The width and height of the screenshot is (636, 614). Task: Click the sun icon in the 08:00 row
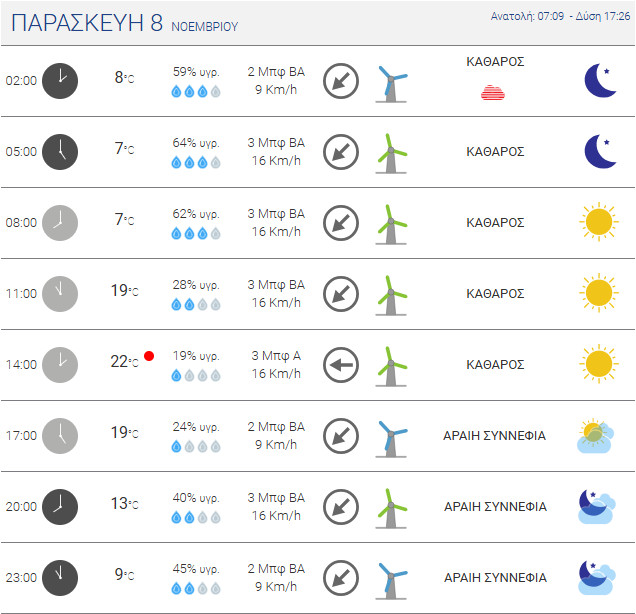(x=599, y=222)
